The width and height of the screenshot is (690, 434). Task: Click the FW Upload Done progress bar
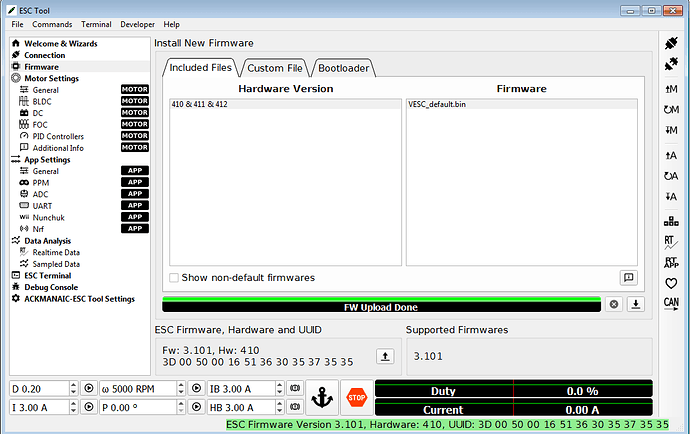tap(380, 306)
